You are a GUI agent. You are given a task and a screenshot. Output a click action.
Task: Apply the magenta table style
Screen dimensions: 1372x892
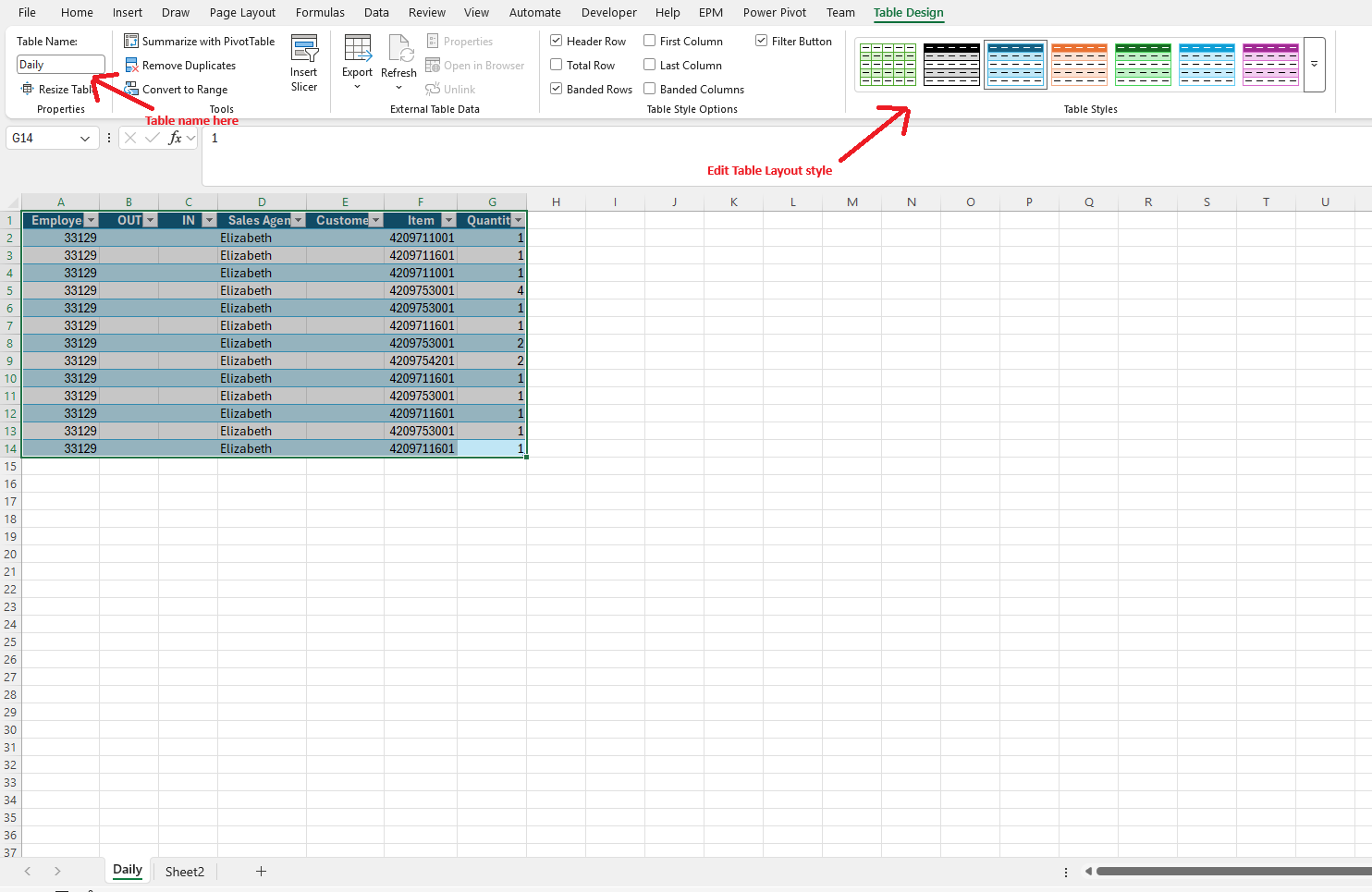1271,65
